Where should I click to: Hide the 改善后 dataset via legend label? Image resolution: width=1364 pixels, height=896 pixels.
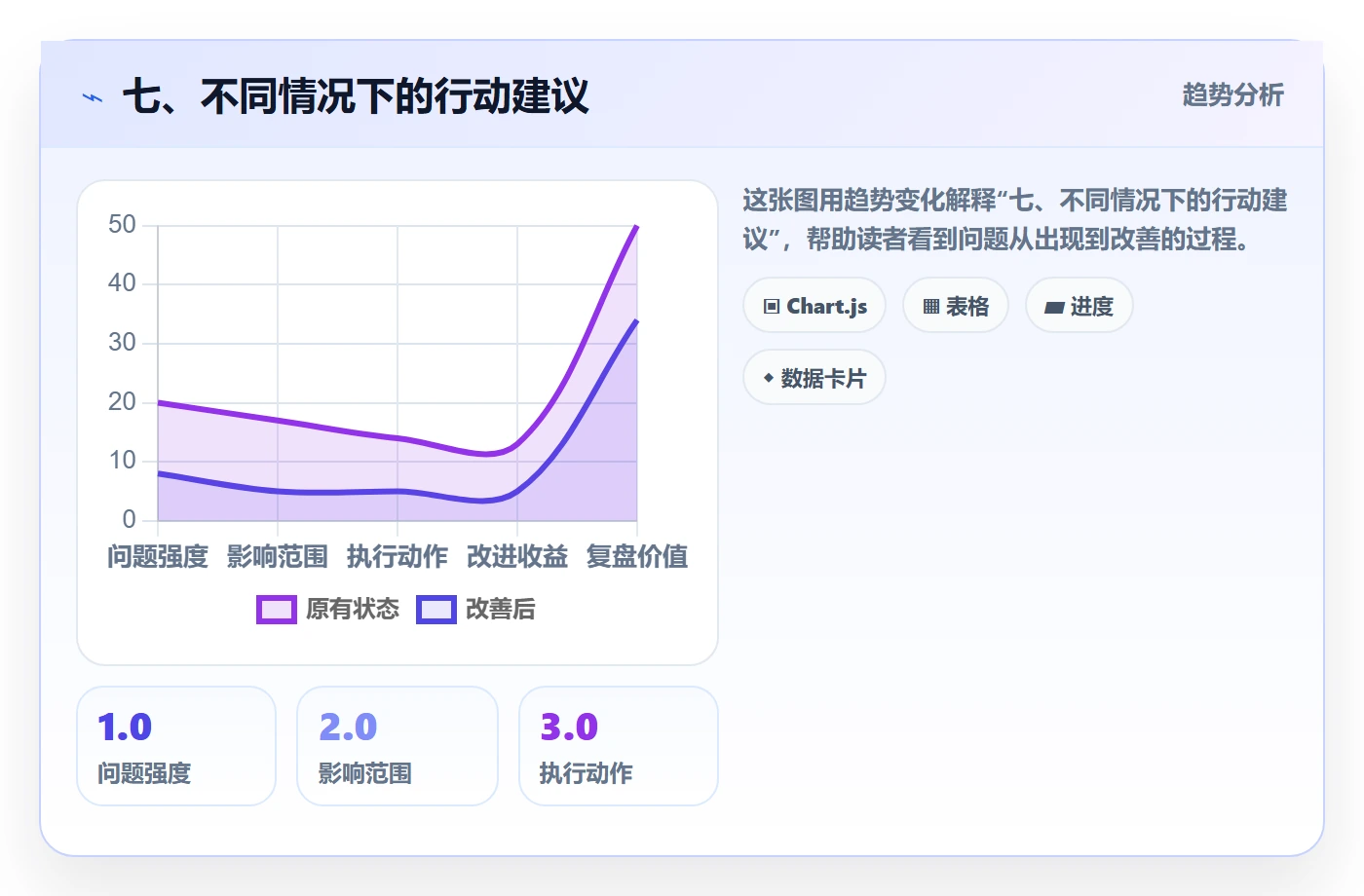[x=501, y=610]
